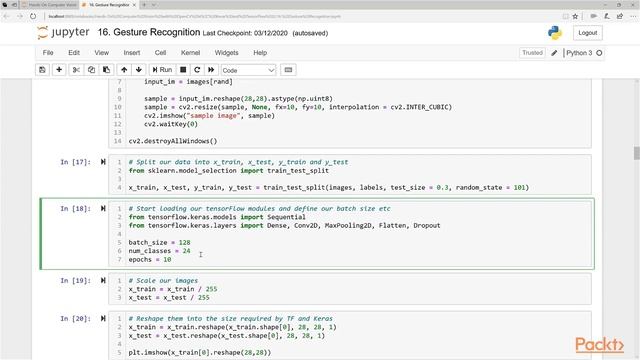Click the plt.imshow line in cell 20
640x360 pixels.
coord(200,352)
